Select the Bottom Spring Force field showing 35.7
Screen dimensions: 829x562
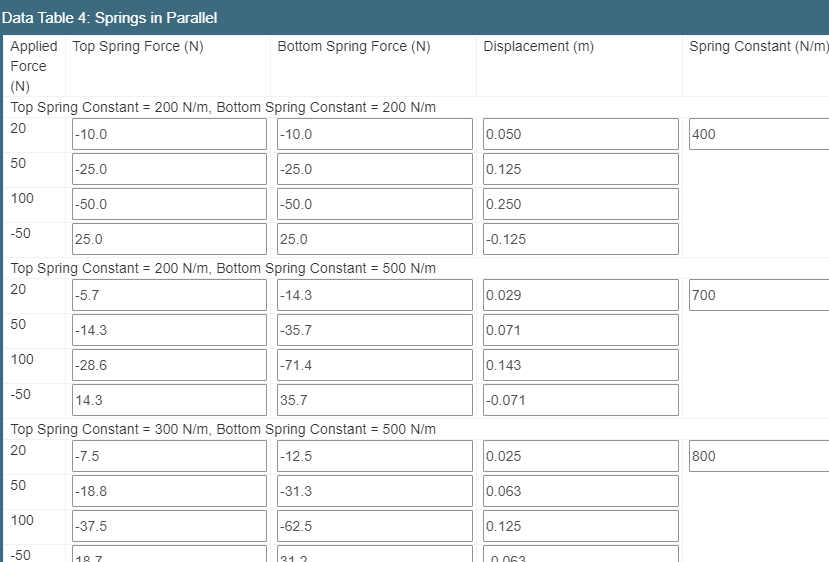point(374,400)
